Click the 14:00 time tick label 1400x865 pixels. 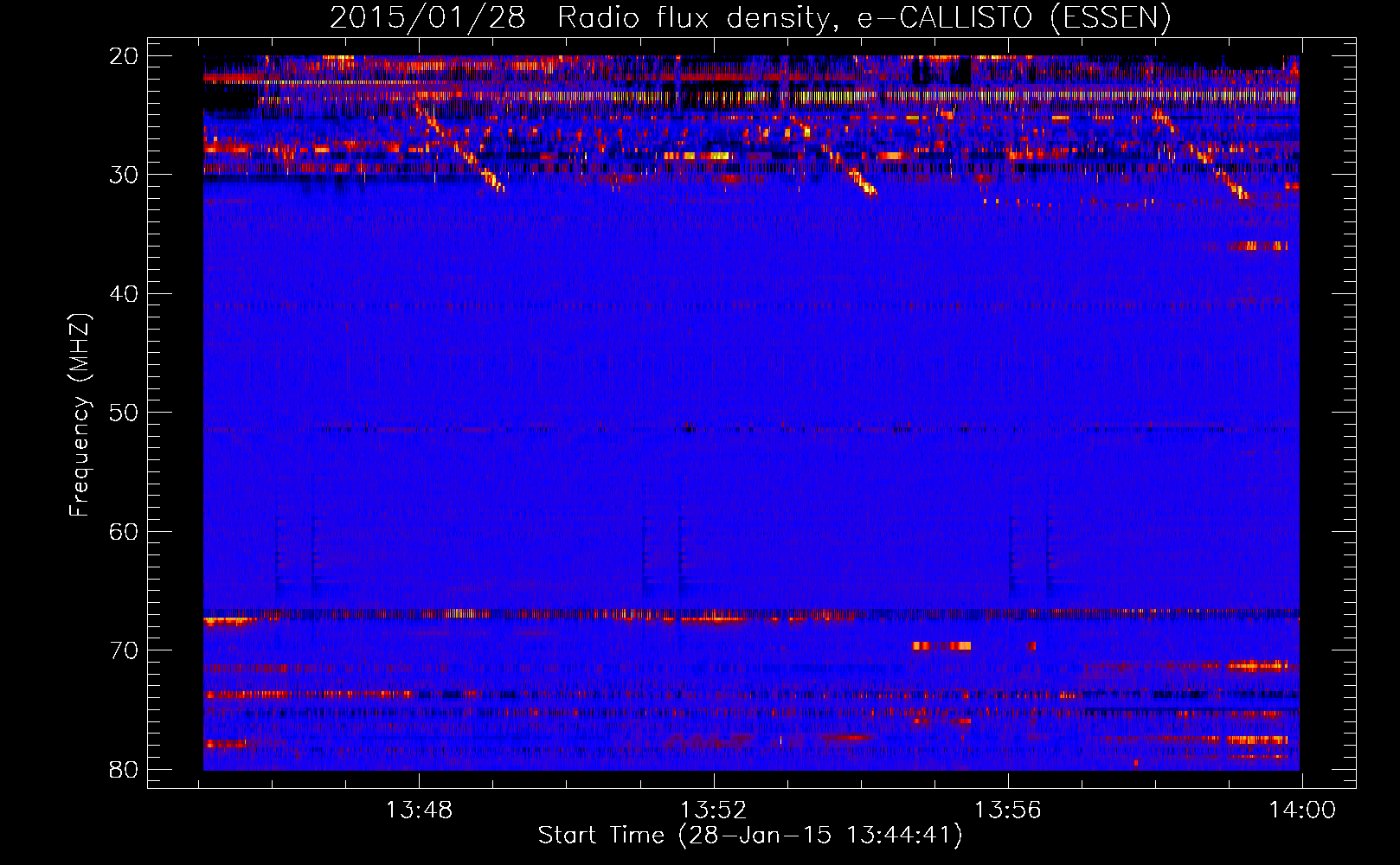[x=1302, y=811]
